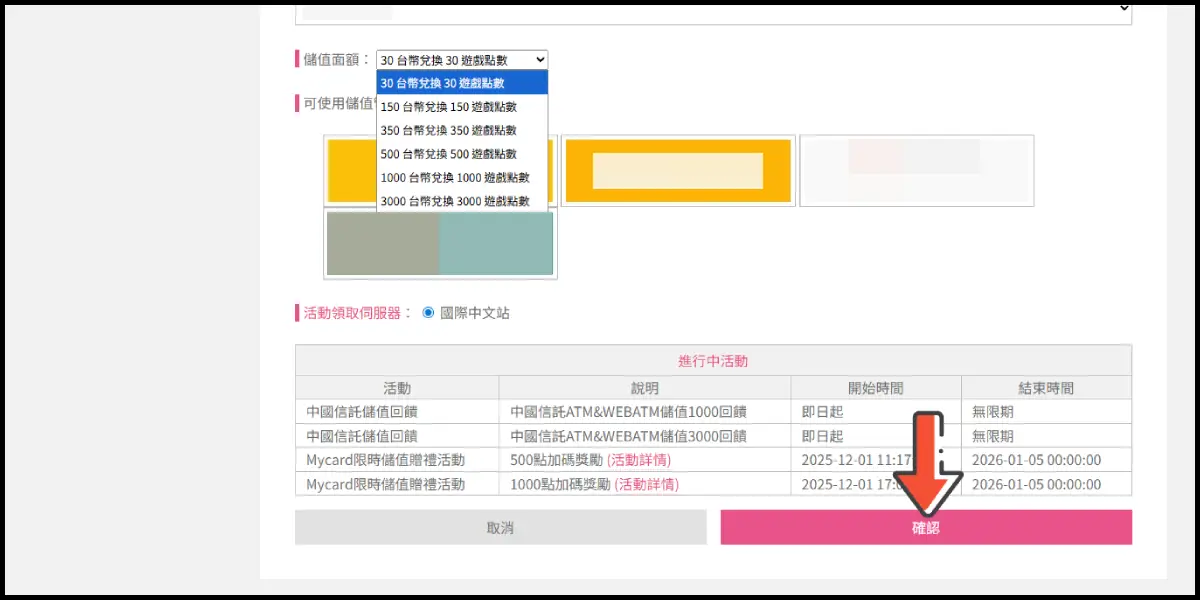Screen dimensions: 1200x600
Task: Open 活動詳情 link for 1000點加碼獎勵
Action: pos(645,484)
